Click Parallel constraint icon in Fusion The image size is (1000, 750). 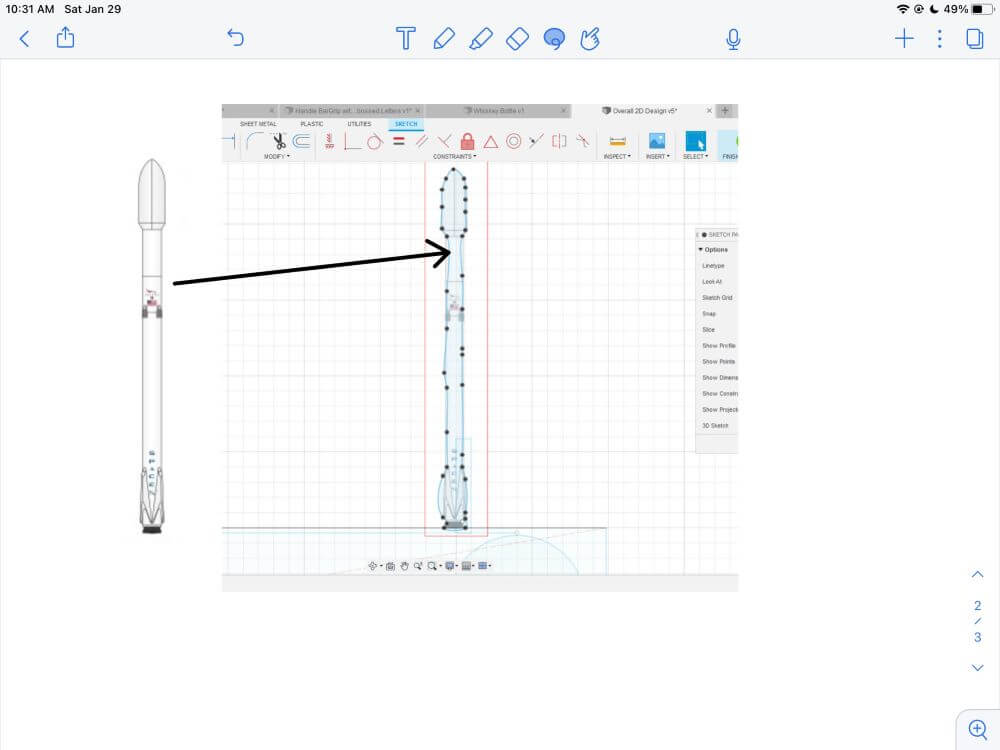coord(422,141)
